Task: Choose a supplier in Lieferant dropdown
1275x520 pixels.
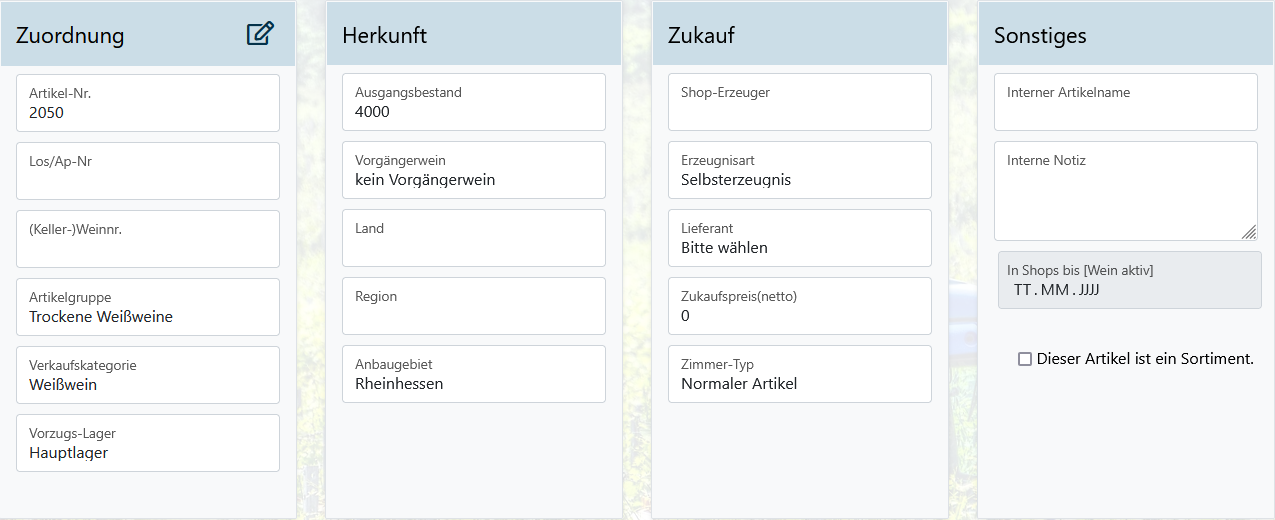Action: pos(792,238)
